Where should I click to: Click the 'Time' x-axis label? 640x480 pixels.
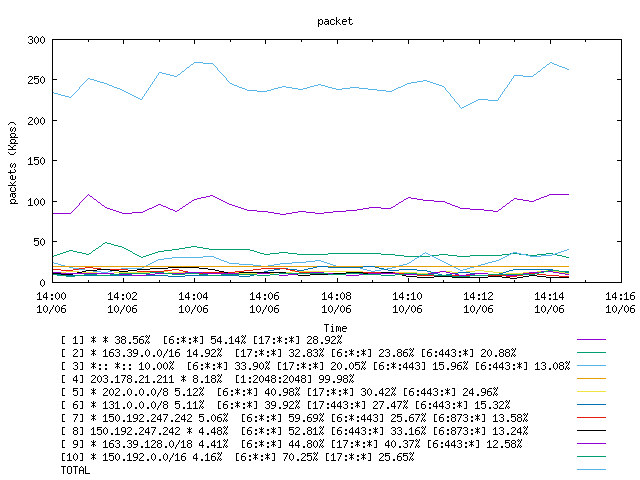[x=335, y=328]
